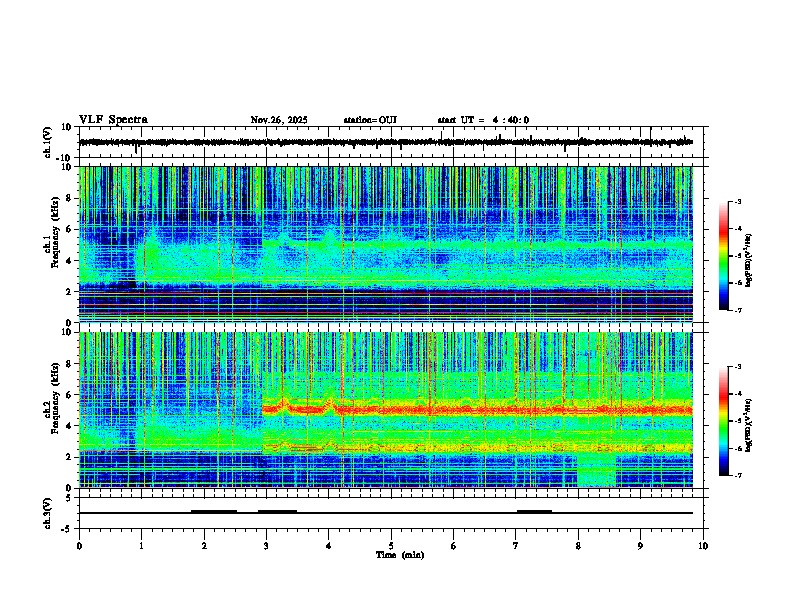This screenshot has height=612, width=792.
Task: Click the ch.3 pulse bar near 7 minutes
Action: (534, 511)
